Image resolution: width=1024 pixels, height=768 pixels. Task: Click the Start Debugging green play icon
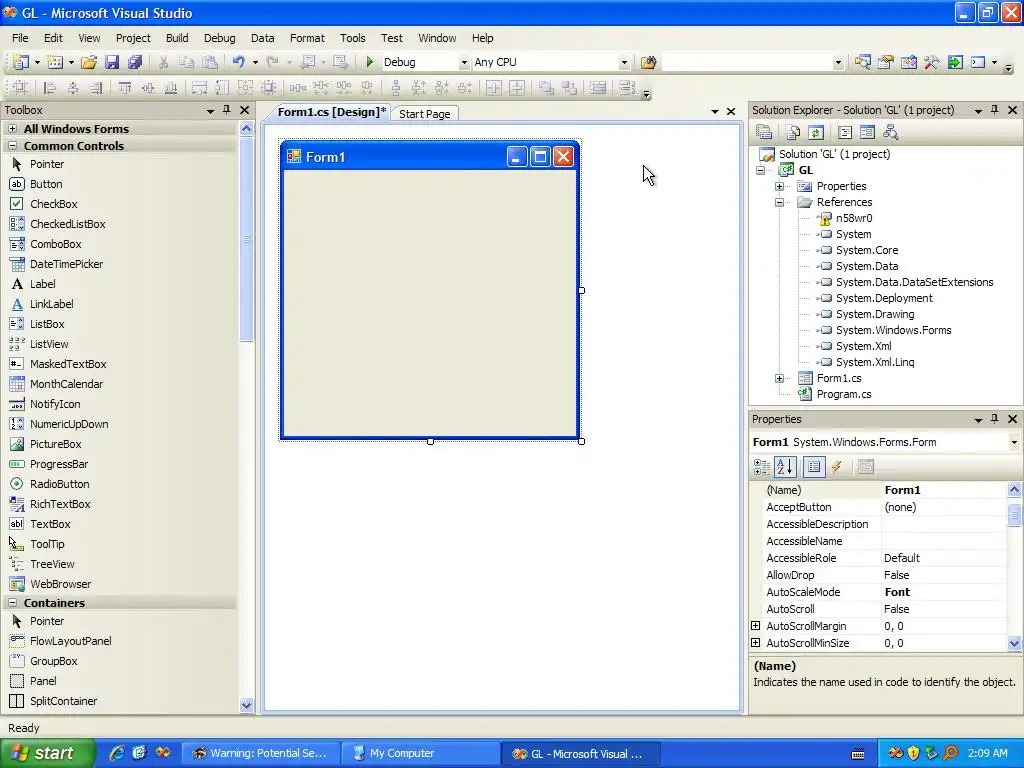coord(370,62)
